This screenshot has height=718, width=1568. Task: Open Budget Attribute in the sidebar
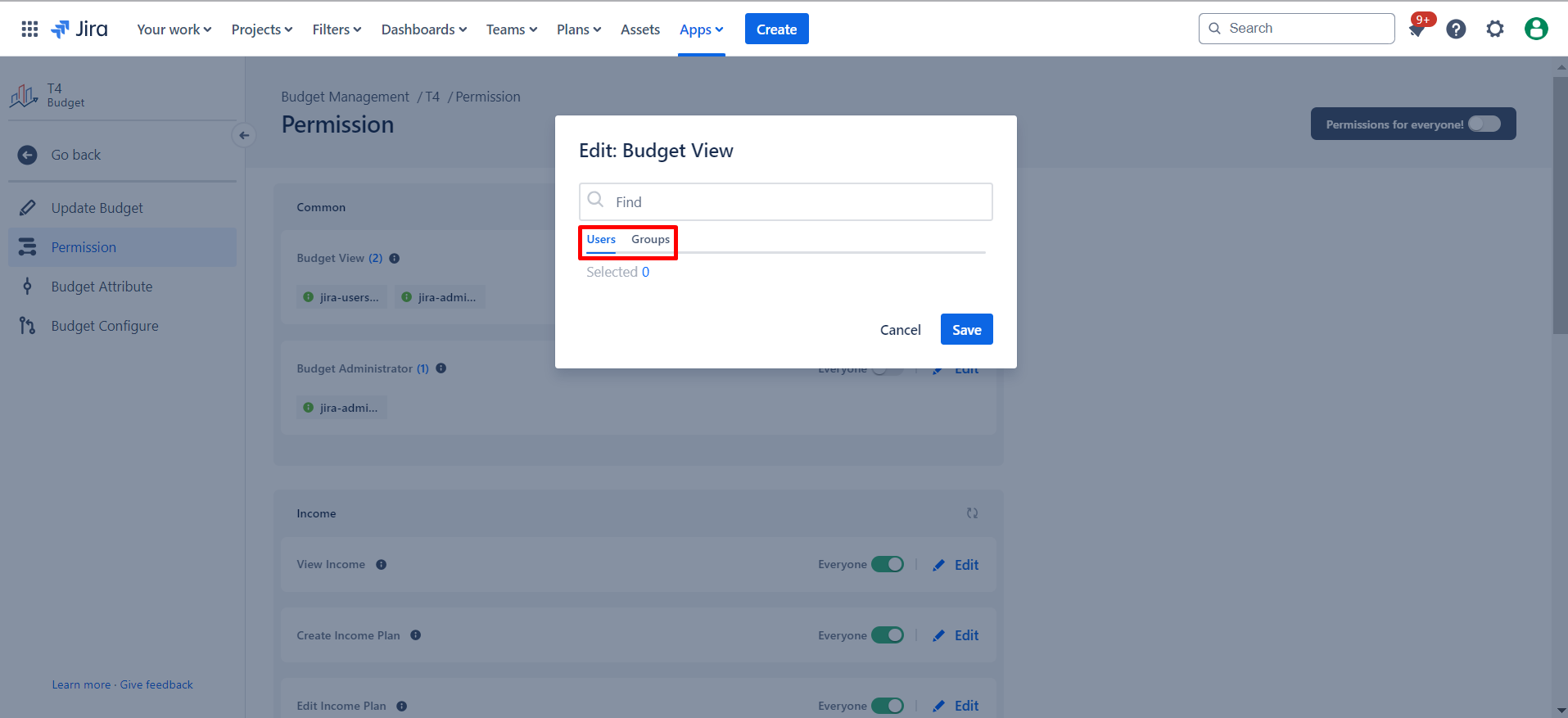[x=123, y=287]
